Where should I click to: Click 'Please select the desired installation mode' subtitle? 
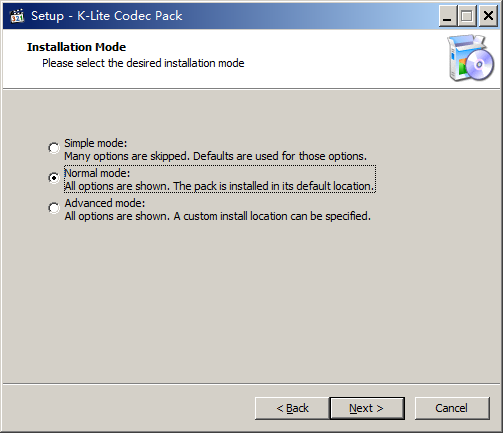point(143,63)
